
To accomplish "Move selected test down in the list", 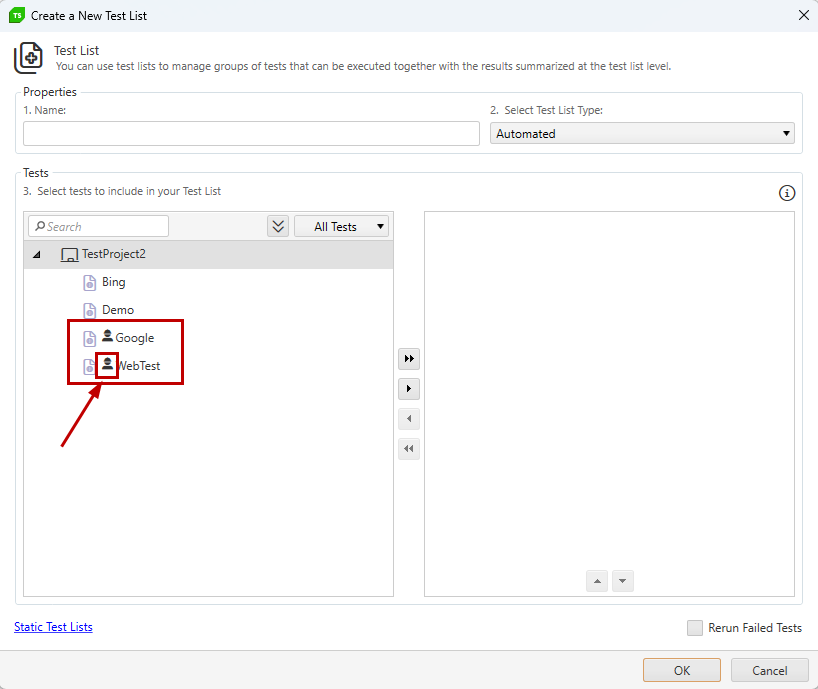I will click(623, 581).
